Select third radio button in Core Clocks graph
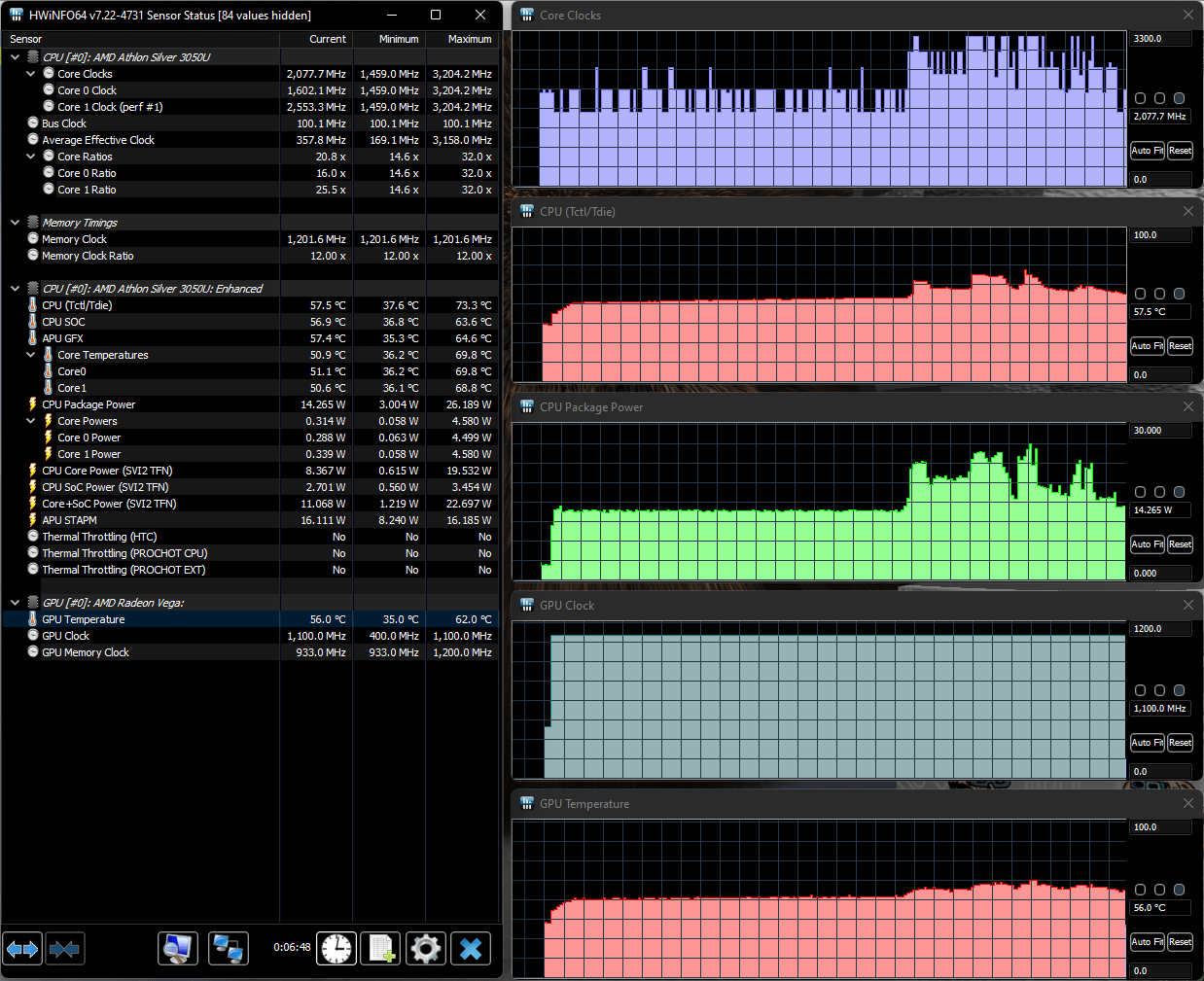 1179,98
